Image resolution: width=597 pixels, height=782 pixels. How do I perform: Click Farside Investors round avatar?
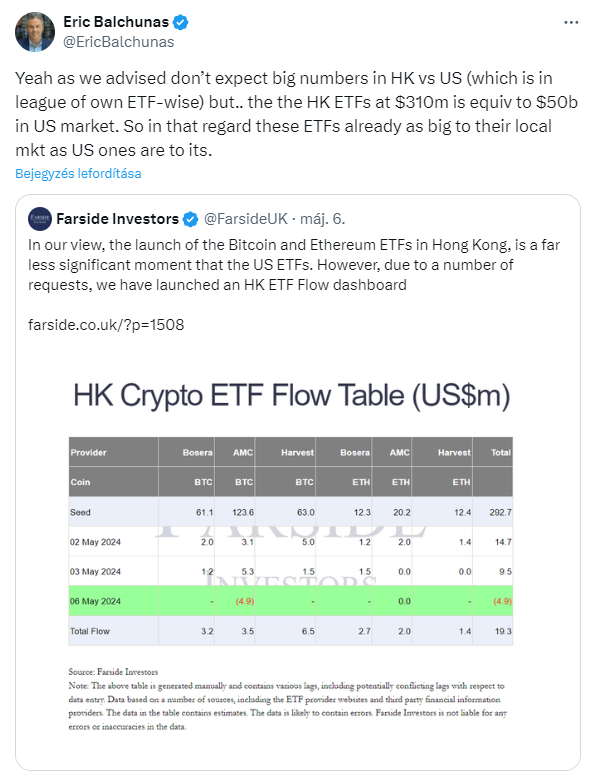(x=40, y=219)
